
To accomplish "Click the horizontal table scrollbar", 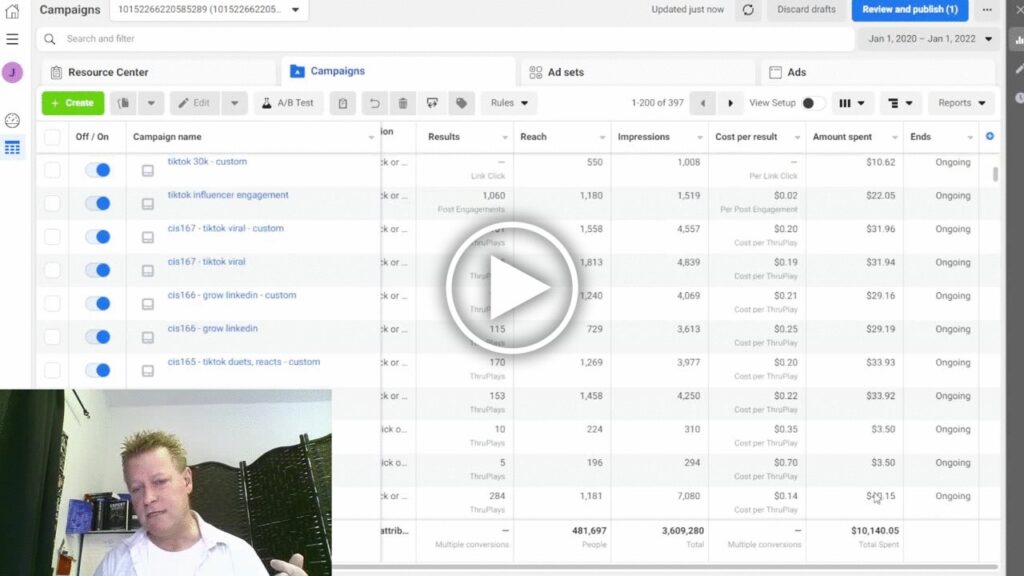I will pyautogui.click(x=665, y=567).
